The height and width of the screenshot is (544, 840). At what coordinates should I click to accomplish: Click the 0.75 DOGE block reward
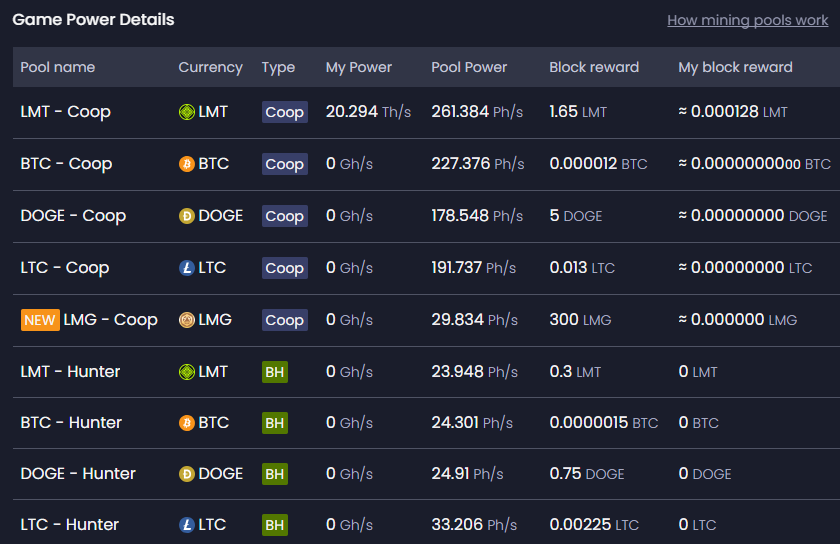587,474
